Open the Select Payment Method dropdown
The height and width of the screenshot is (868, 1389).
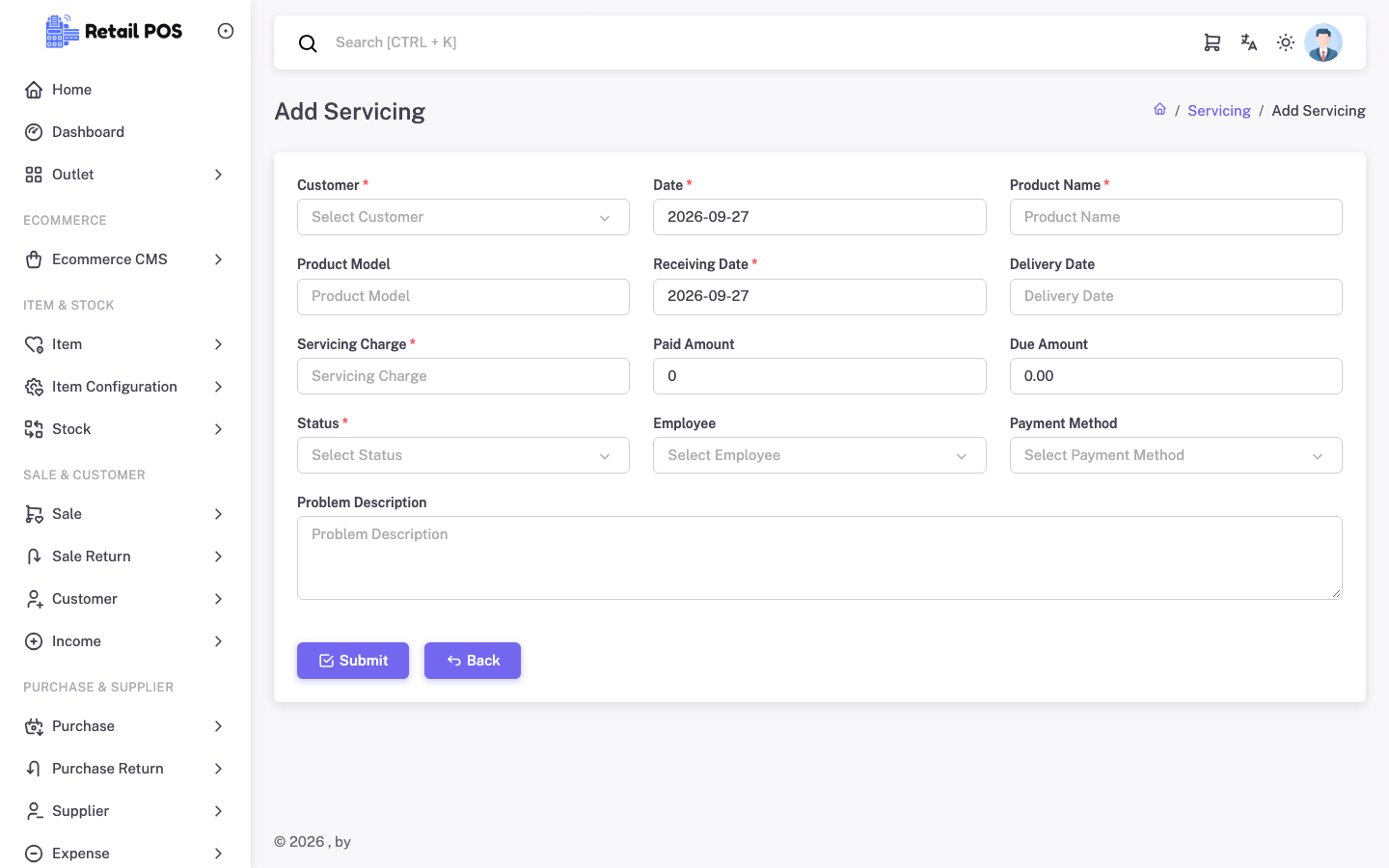pyautogui.click(x=1176, y=455)
